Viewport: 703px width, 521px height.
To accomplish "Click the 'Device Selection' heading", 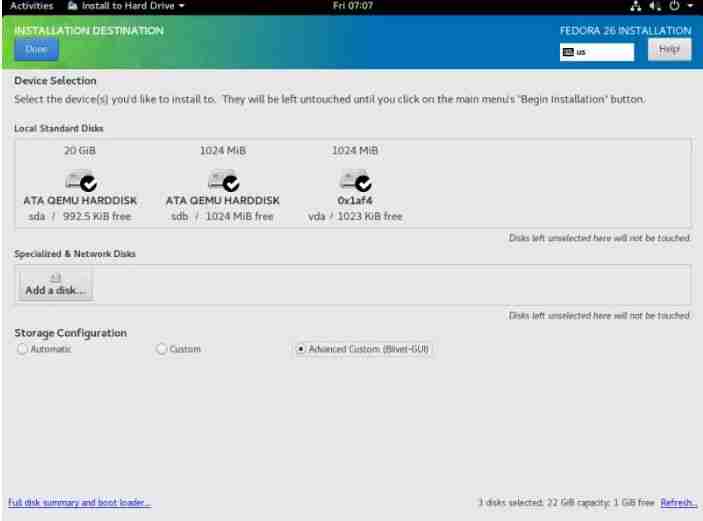I will (x=55, y=81).
